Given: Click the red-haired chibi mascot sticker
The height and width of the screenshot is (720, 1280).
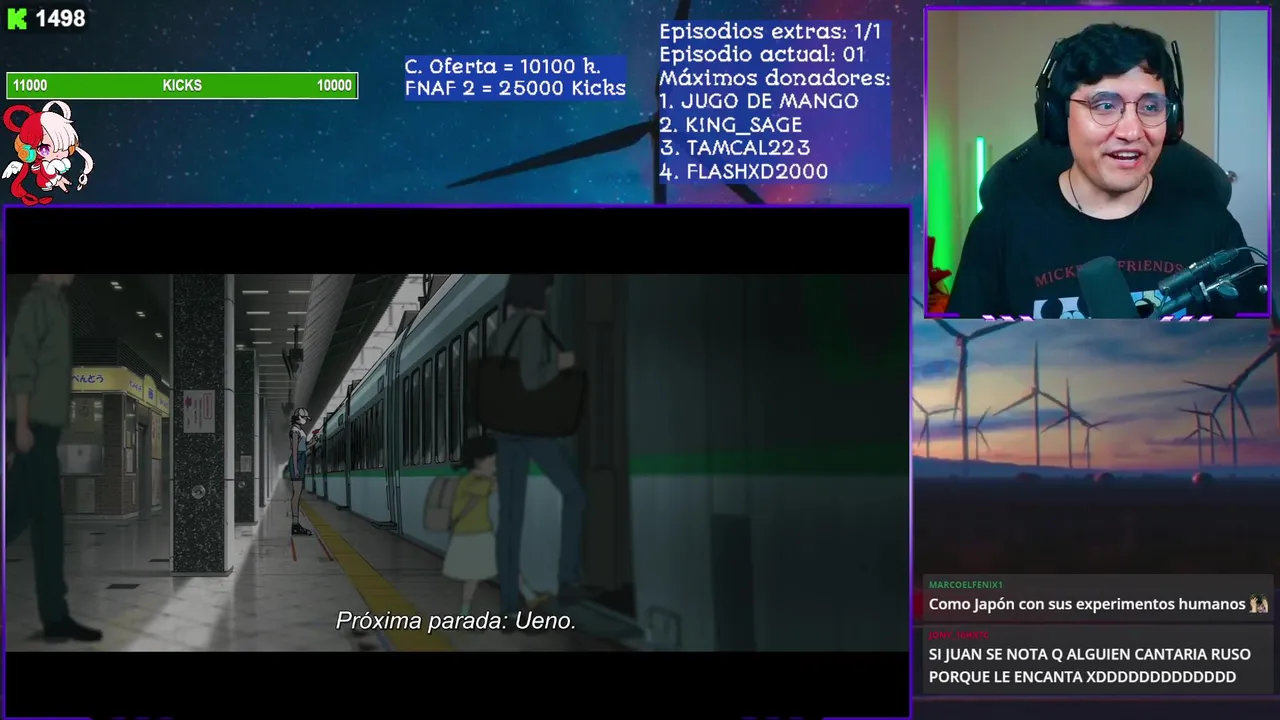Looking at the screenshot, I should 46,152.
